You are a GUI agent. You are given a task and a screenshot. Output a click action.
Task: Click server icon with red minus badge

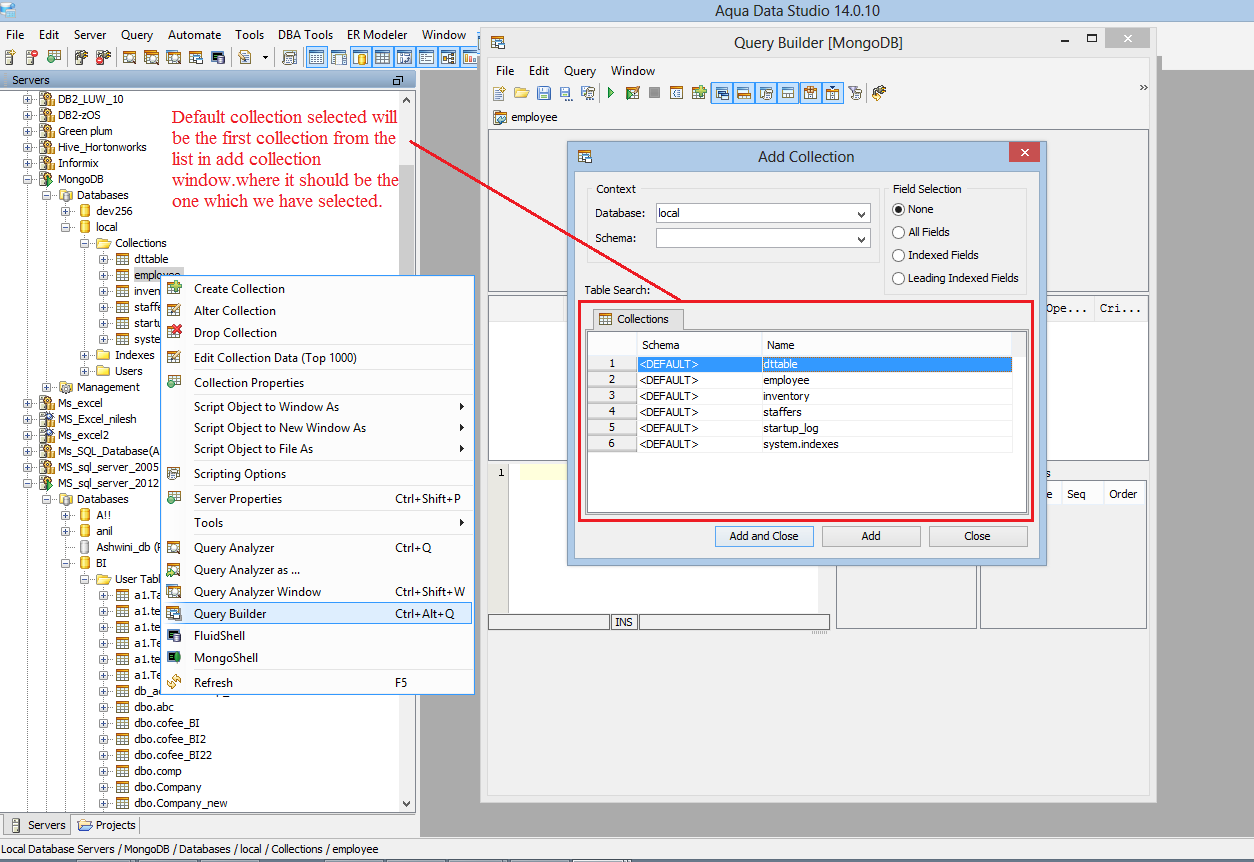pos(31,57)
